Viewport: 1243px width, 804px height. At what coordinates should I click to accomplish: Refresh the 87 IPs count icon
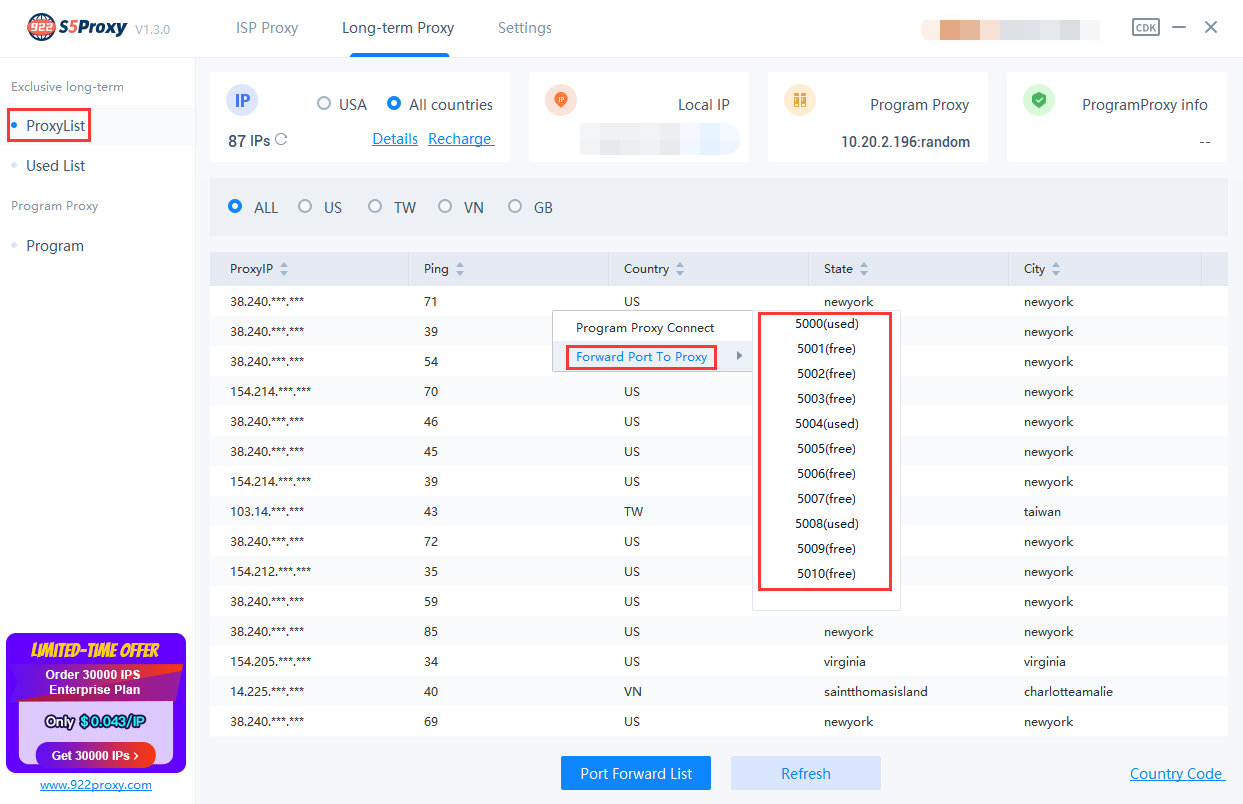click(x=281, y=140)
